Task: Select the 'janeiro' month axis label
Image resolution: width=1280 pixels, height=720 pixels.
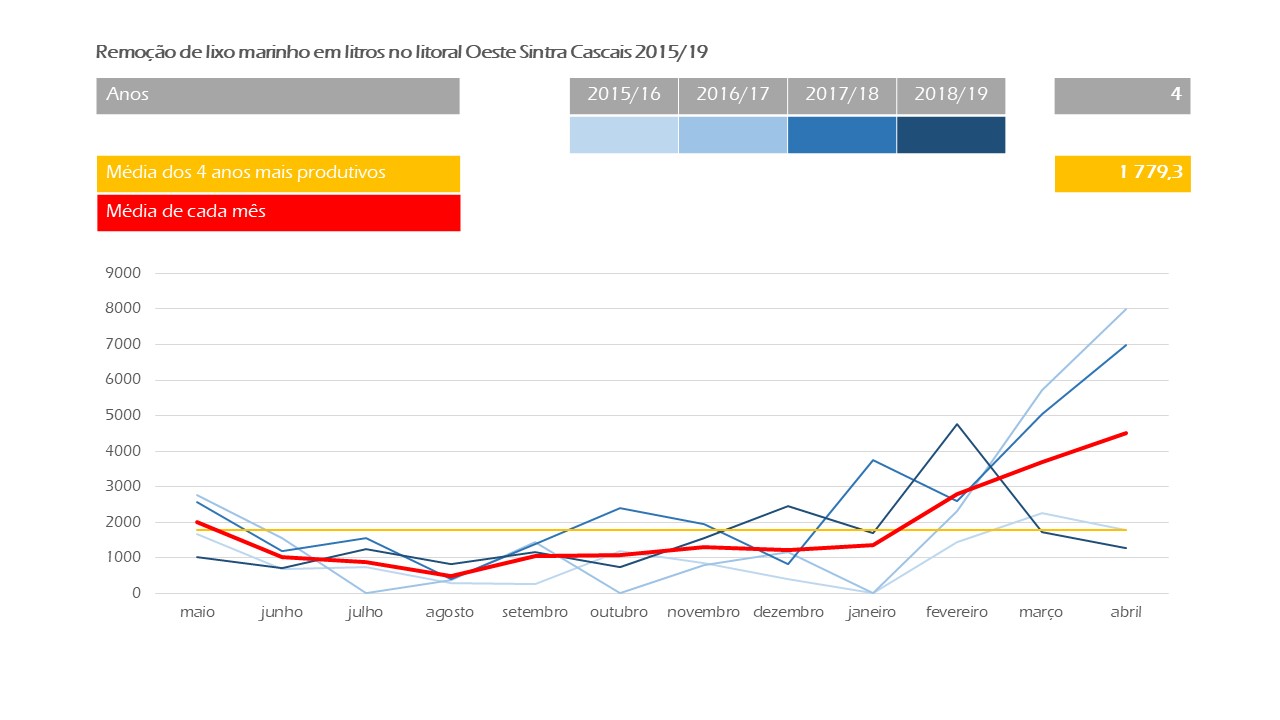Action: tap(871, 612)
